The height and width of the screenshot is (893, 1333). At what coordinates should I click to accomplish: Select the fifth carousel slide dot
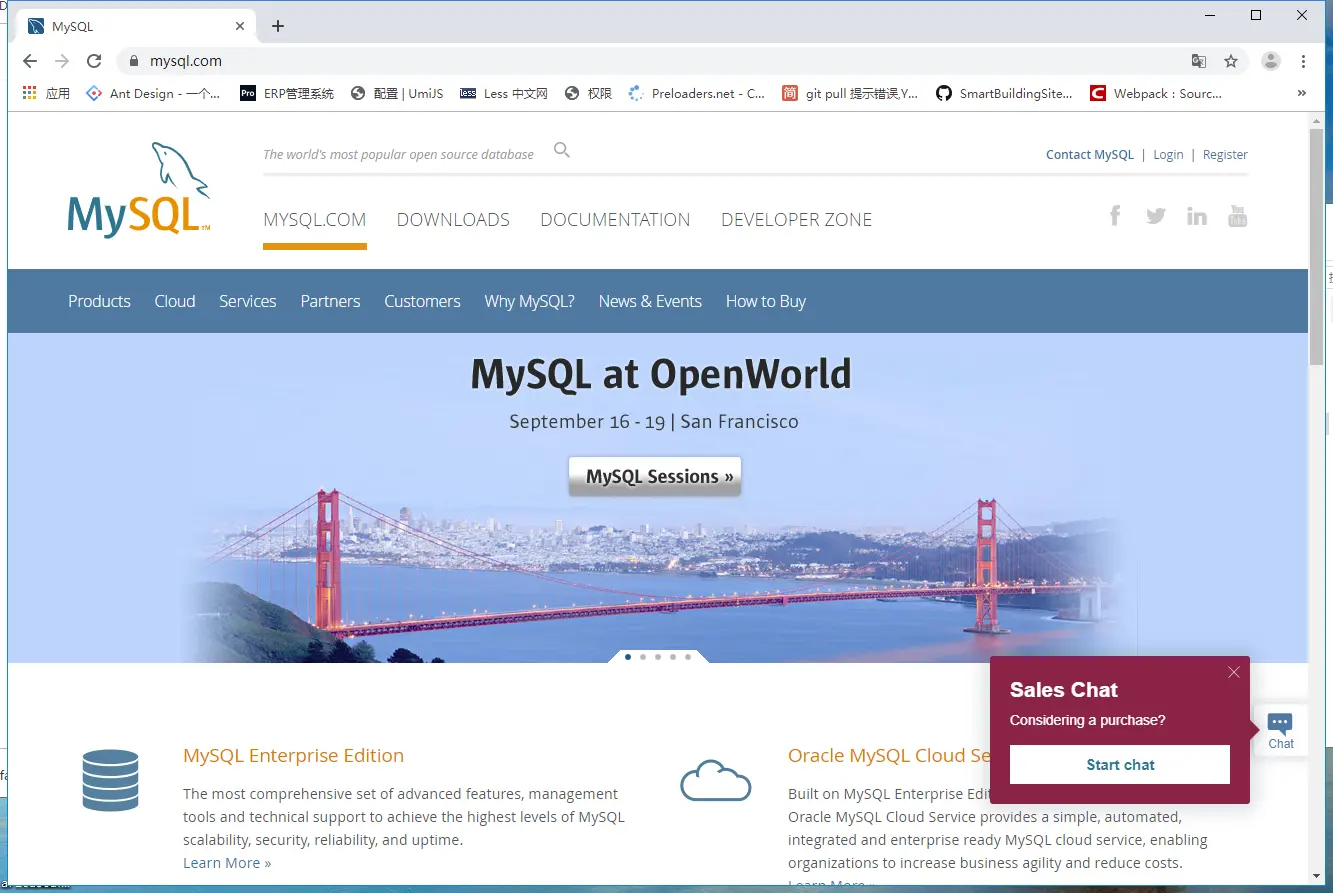point(688,657)
